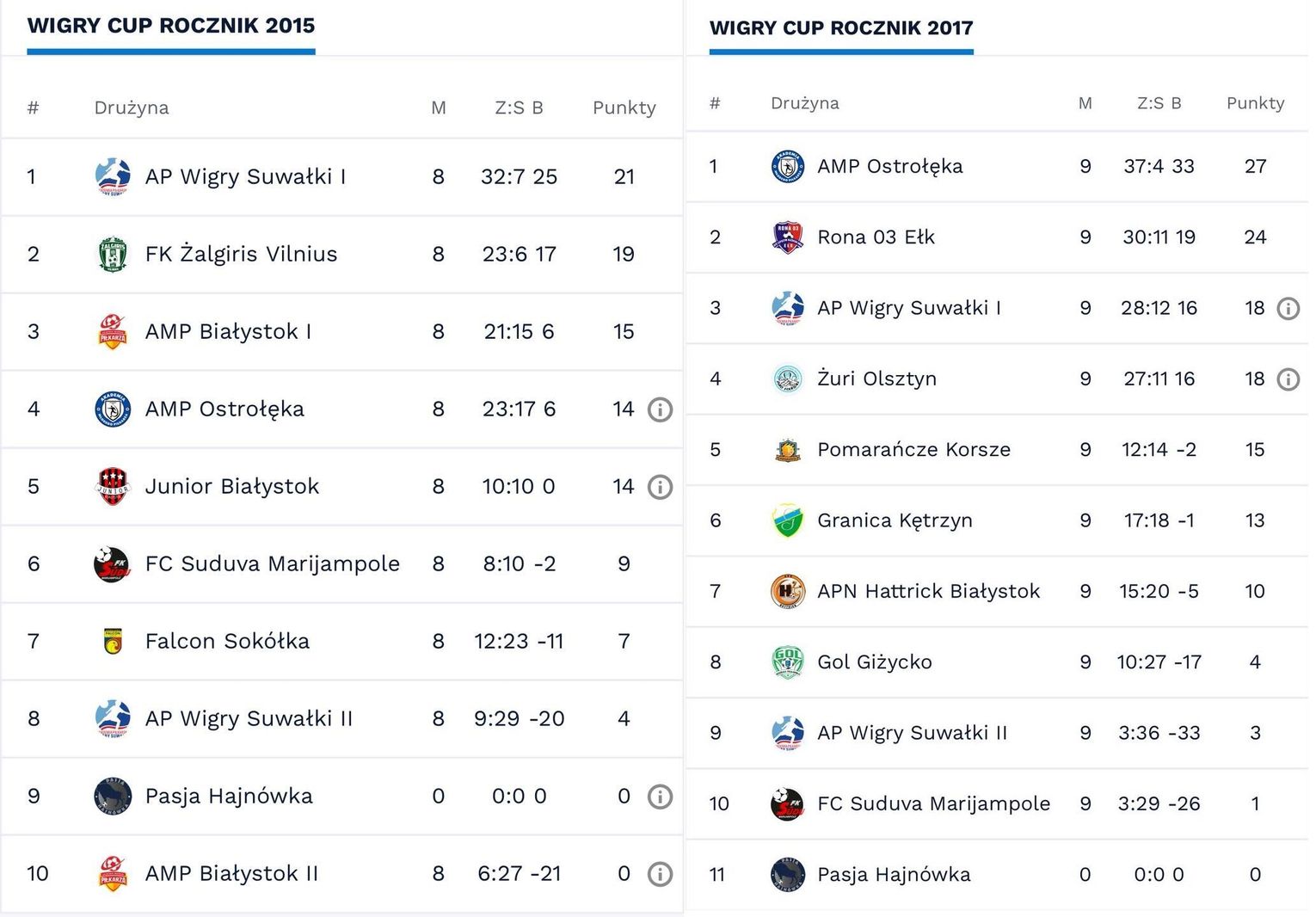The image size is (1316, 917).
Task: Click FK Żalgiris Vilnius club crest
Action: tap(113, 255)
